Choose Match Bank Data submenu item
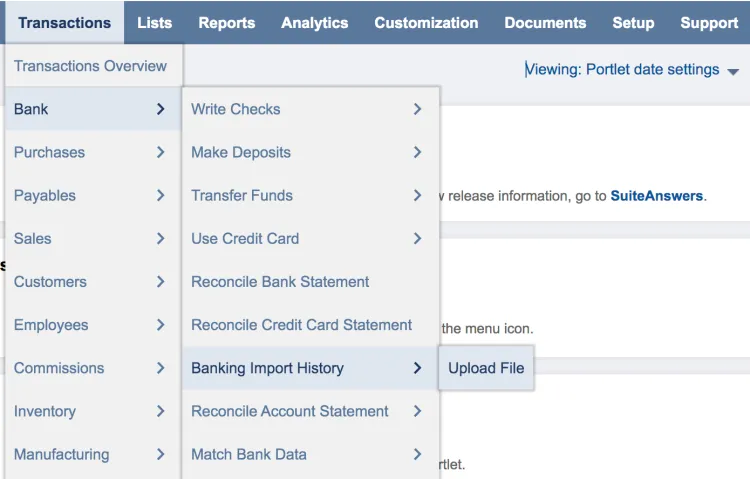This screenshot has height=479, width=750. pyautogui.click(x=310, y=454)
